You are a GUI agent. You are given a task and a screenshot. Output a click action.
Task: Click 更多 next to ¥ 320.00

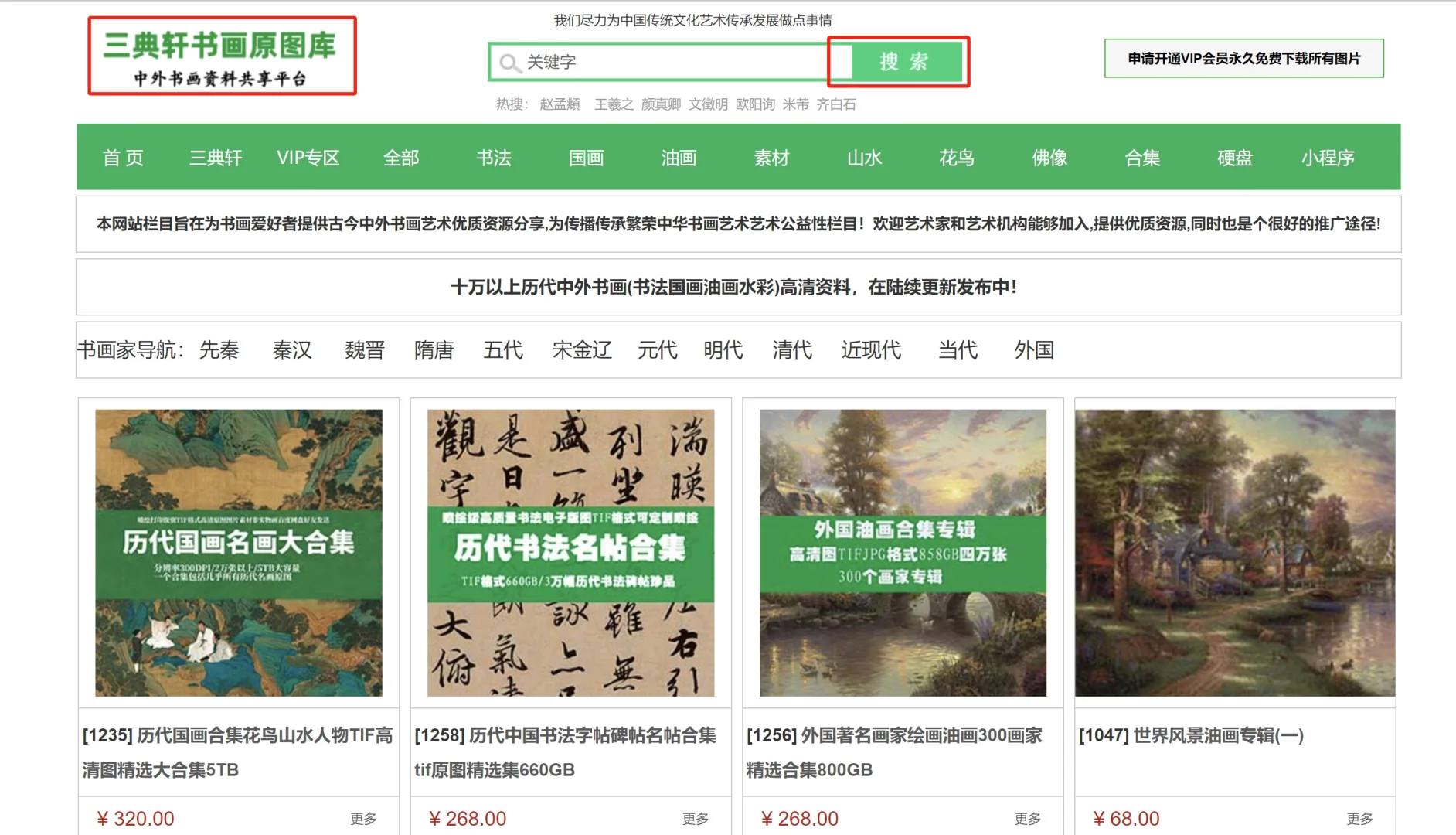363,819
